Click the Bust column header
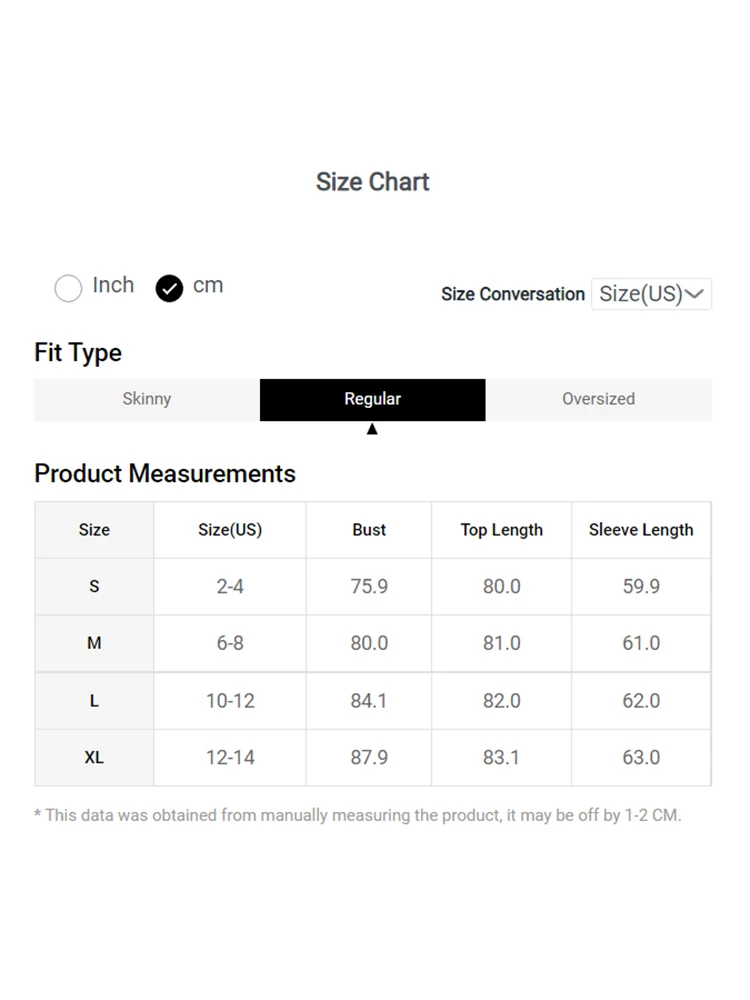 (369, 530)
